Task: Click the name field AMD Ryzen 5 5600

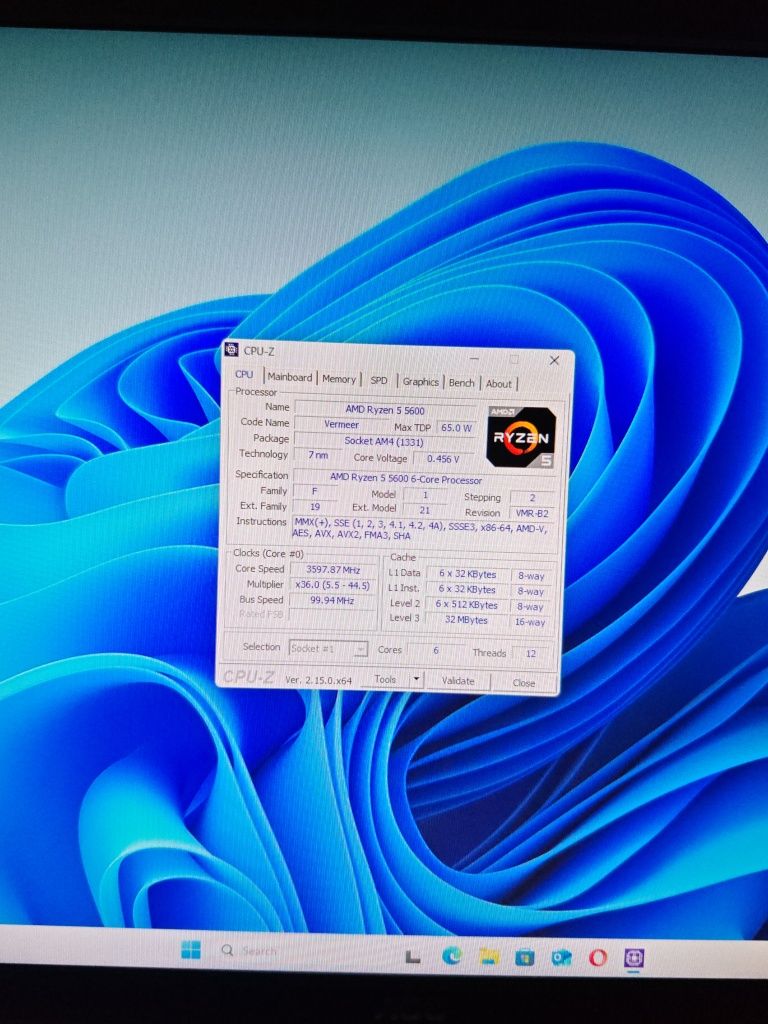Action: pyautogui.click(x=385, y=409)
